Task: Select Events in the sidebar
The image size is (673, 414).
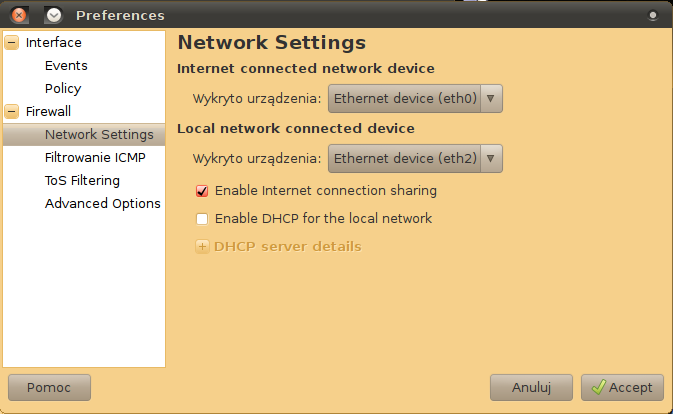Action: 66,66
